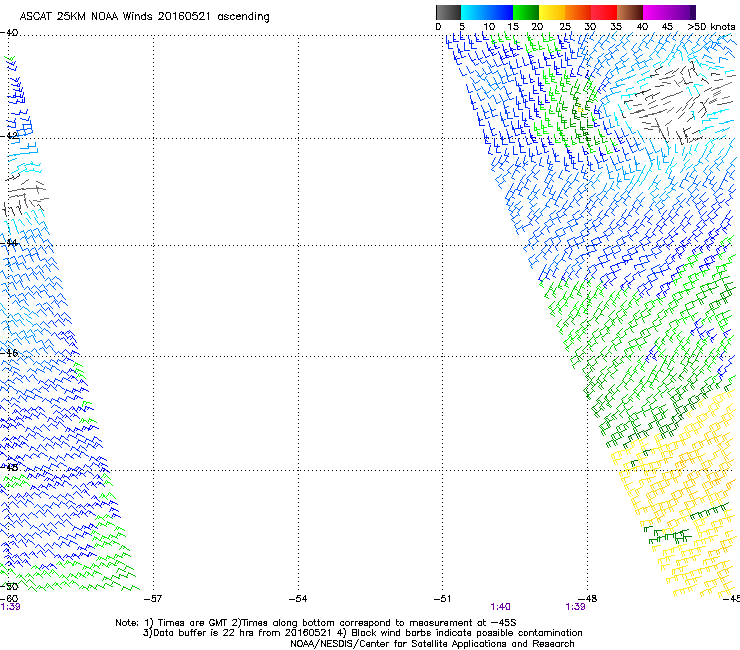This screenshot has width=740, height=650.
Task: Click the -48 longitude axis label
Action: (588, 599)
